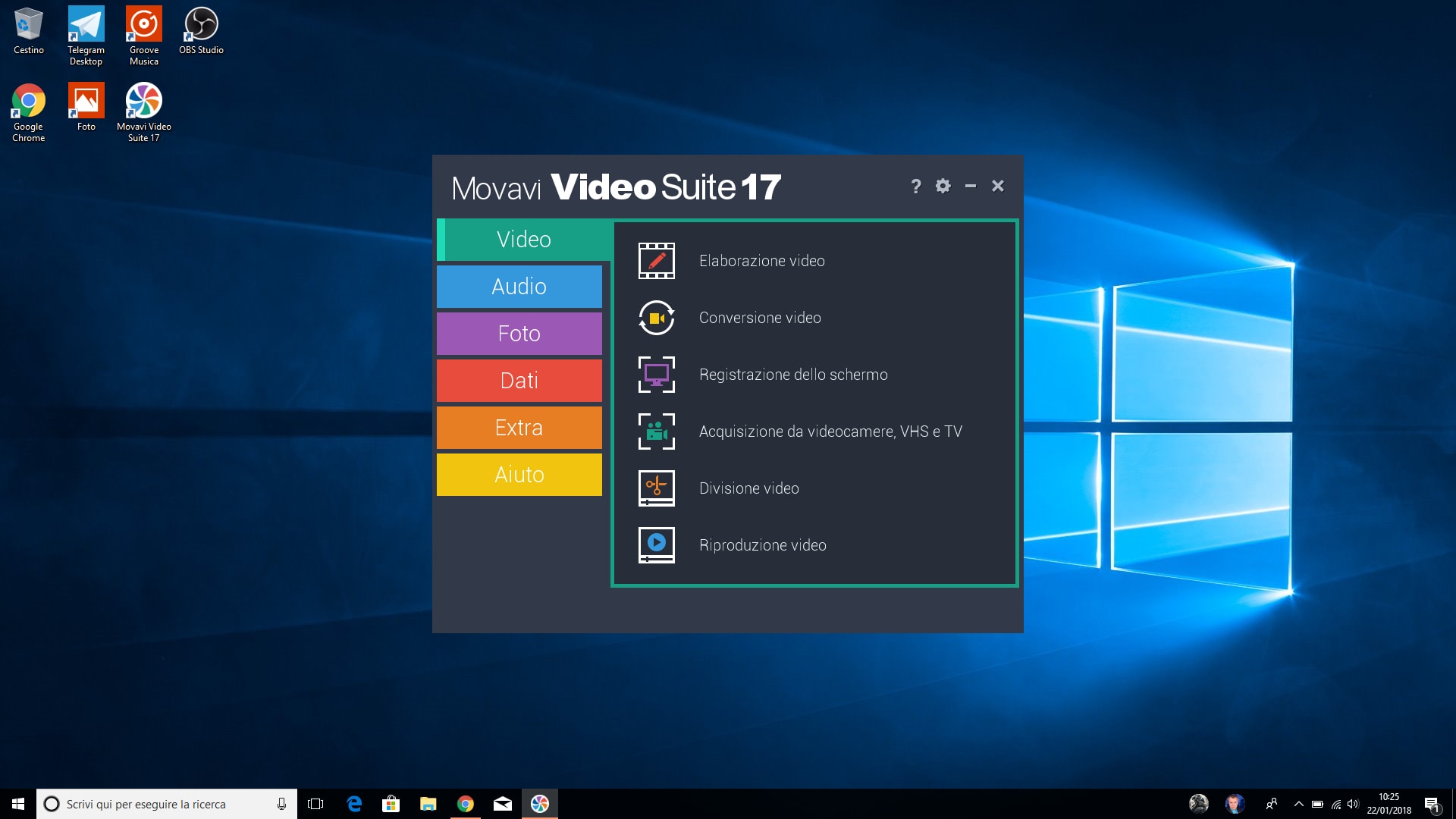Click the Riproduzione video label
1456x819 pixels.
point(763,545)
